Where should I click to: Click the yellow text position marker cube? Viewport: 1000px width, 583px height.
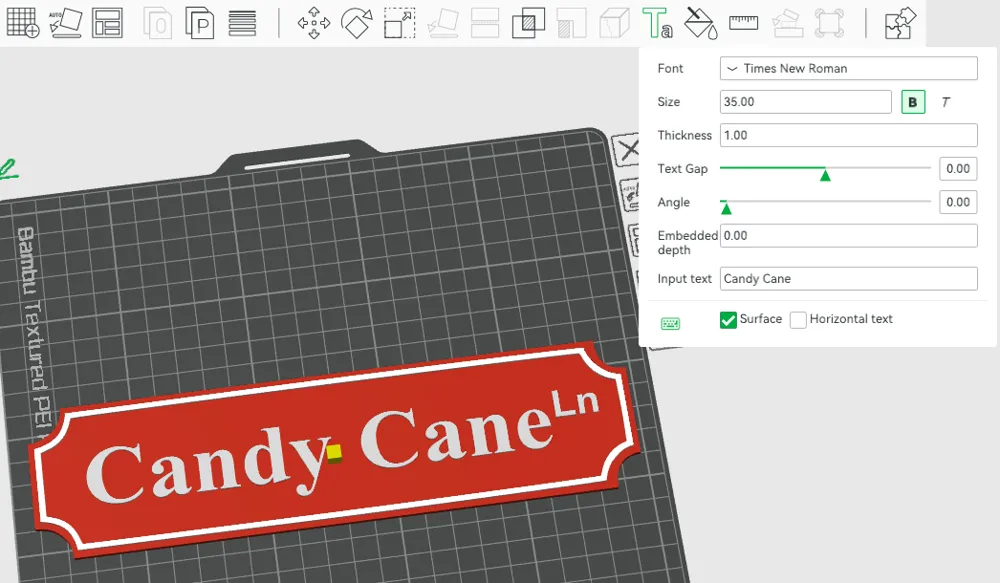tap(334, 452)
